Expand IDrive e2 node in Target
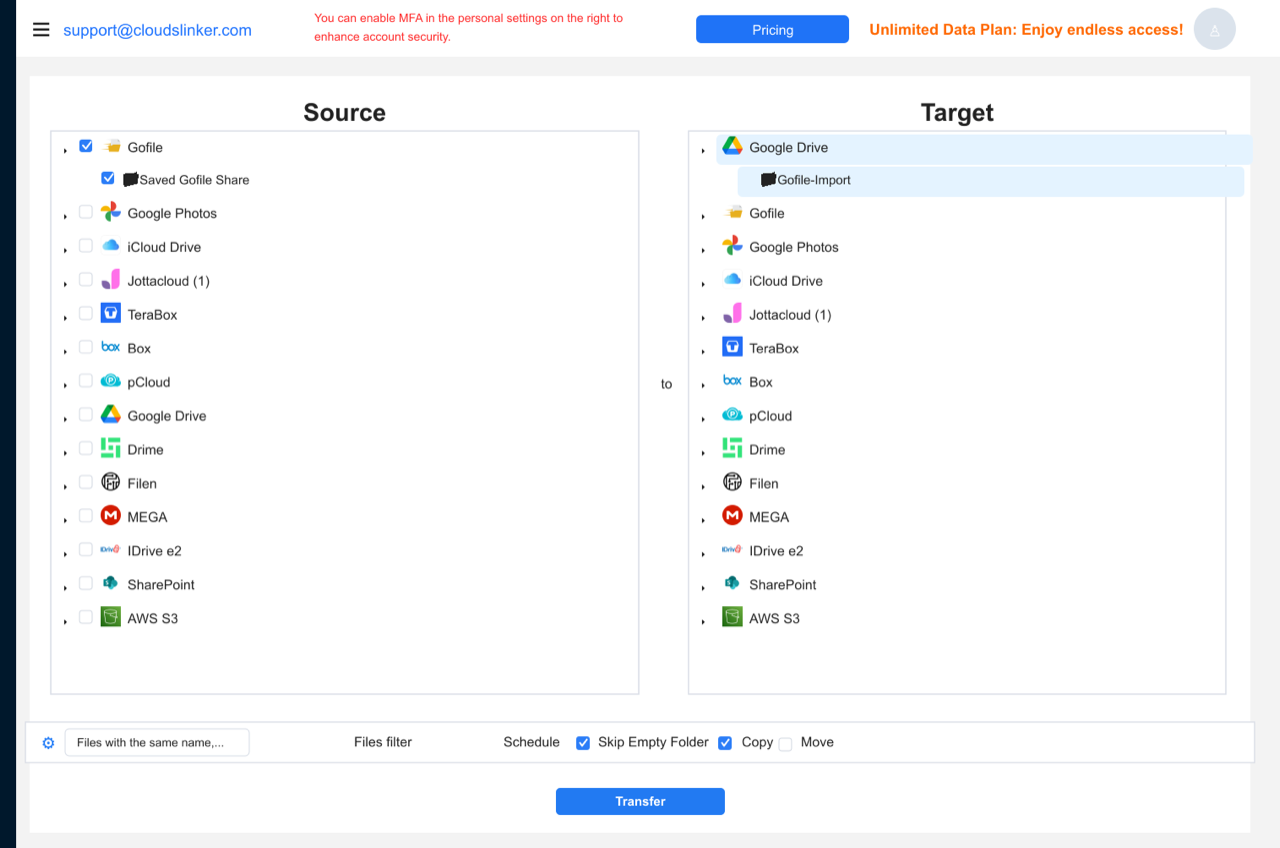The image size is (1280, 848). coord(703,554)
